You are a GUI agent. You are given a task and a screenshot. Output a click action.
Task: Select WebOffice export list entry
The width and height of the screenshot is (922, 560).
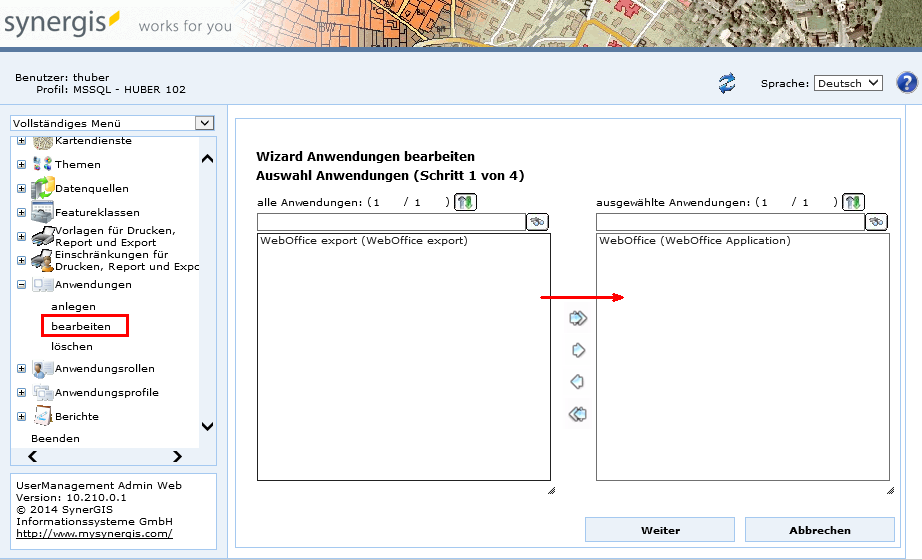point(364,241)
